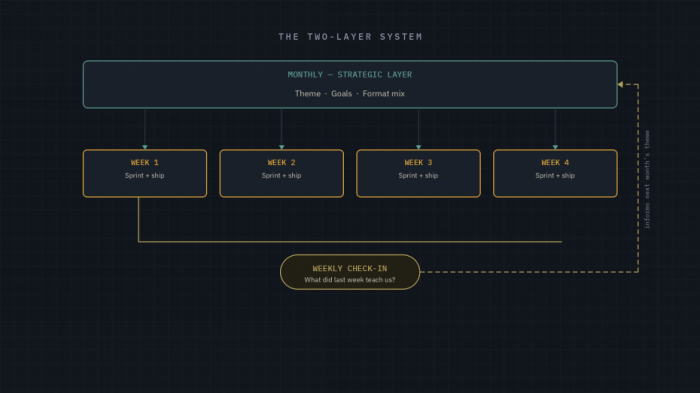This screenshot has height=393, width=700.
Task: Click the Week 3 sprint box
Action: (x=418, y=173)
